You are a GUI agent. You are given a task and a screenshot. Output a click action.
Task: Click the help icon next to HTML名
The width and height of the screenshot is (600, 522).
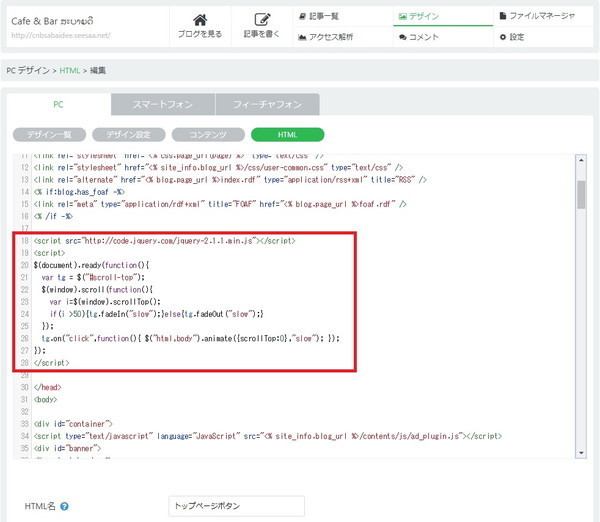[64, 506]
